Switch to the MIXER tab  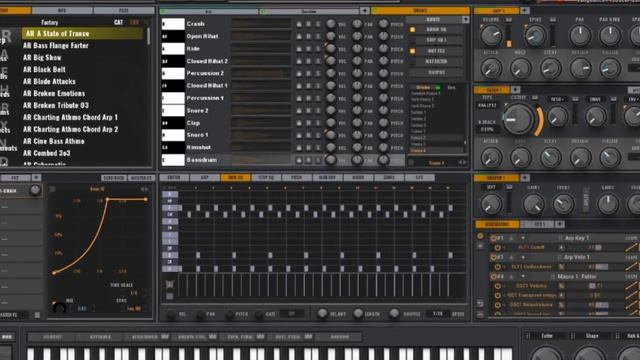(358, 178)
